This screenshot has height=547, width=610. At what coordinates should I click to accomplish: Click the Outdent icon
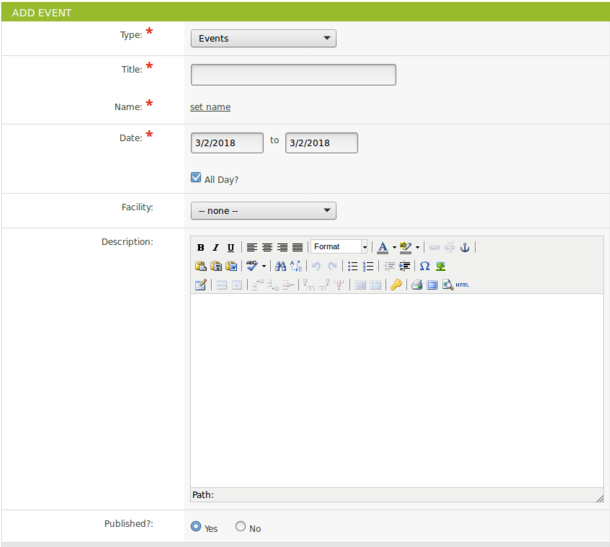(x=389, y=266)
